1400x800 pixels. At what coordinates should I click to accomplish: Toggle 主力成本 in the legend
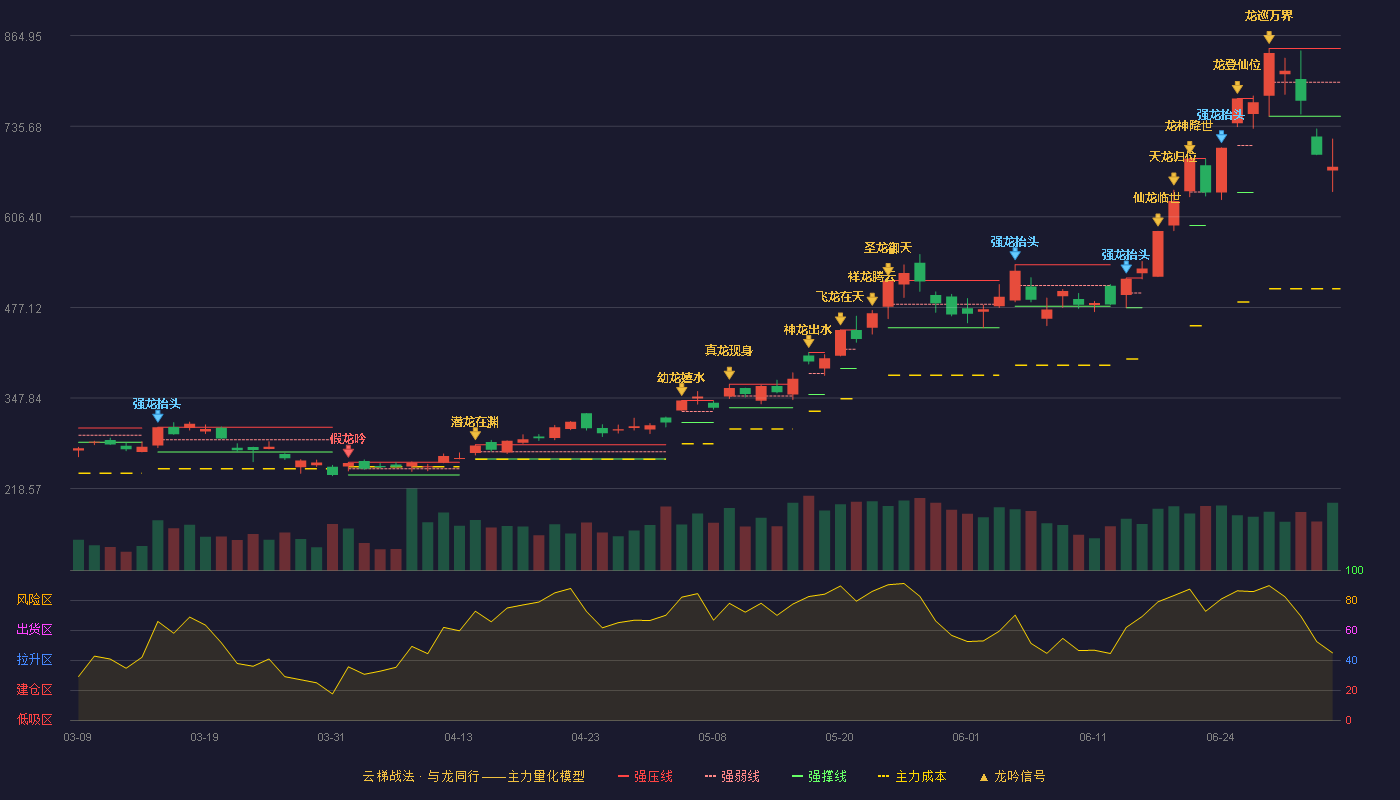click(912, 776)
